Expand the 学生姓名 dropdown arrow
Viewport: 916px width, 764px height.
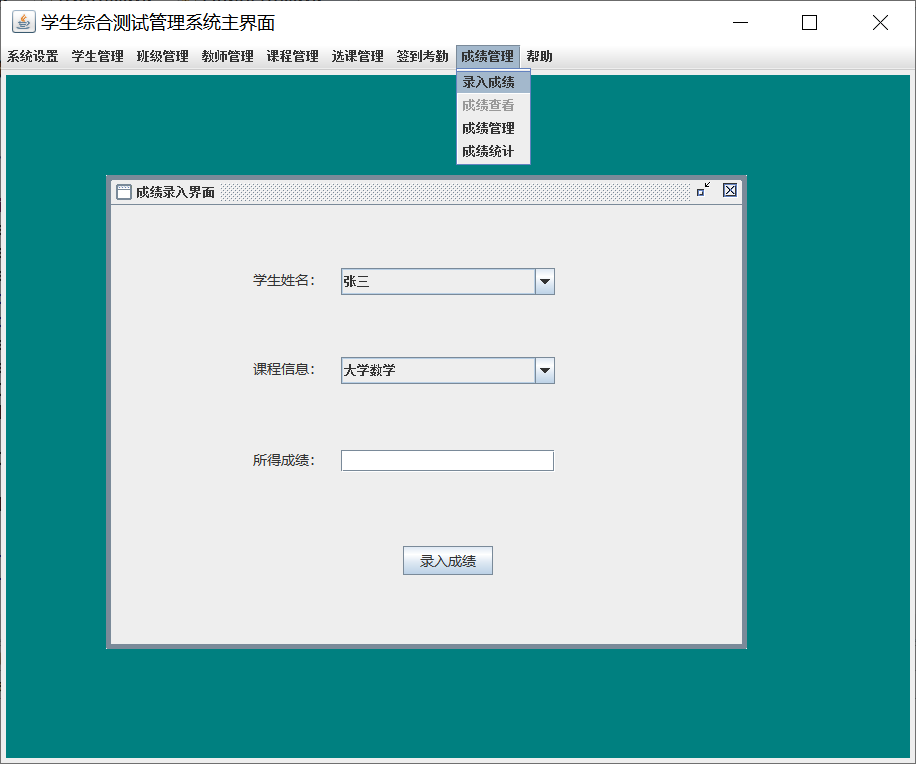tap(544, 282)
